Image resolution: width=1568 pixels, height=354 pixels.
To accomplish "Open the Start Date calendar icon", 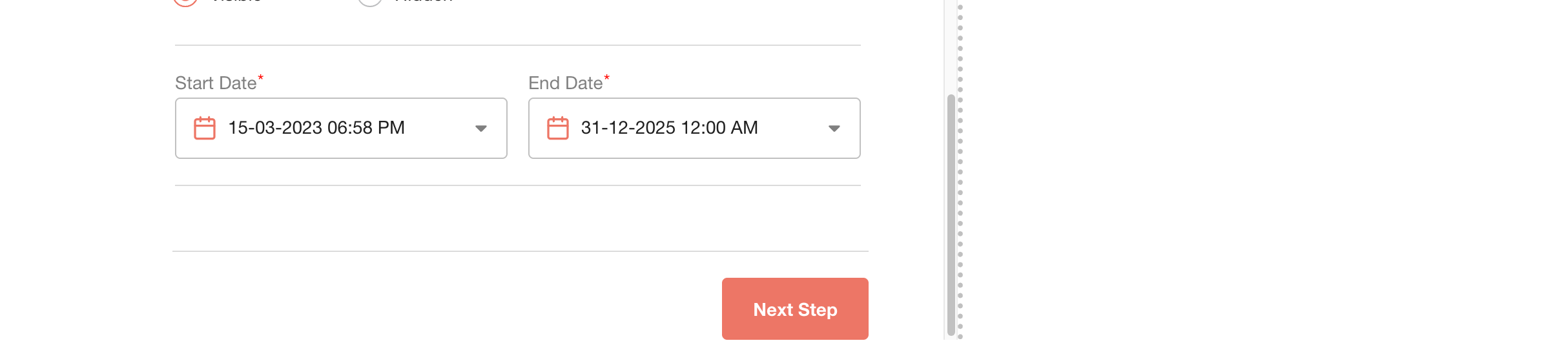I will tap(205, 128).
